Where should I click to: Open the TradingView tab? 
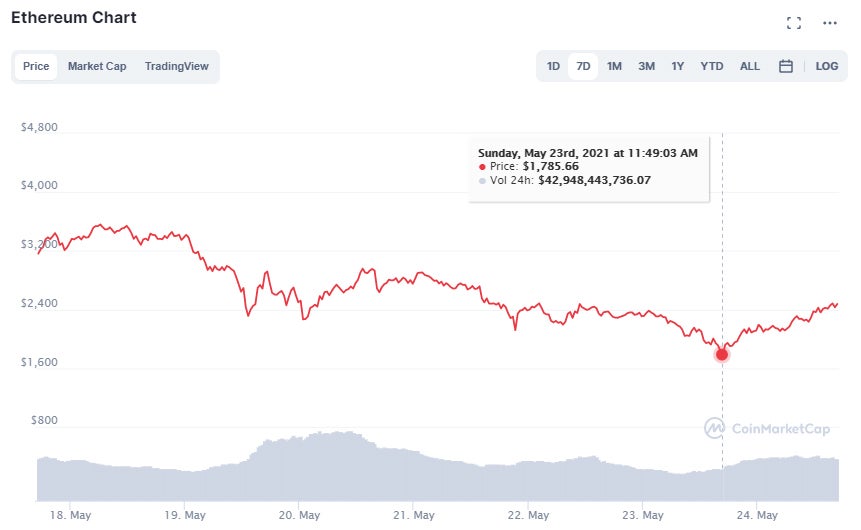click(177, 66)
